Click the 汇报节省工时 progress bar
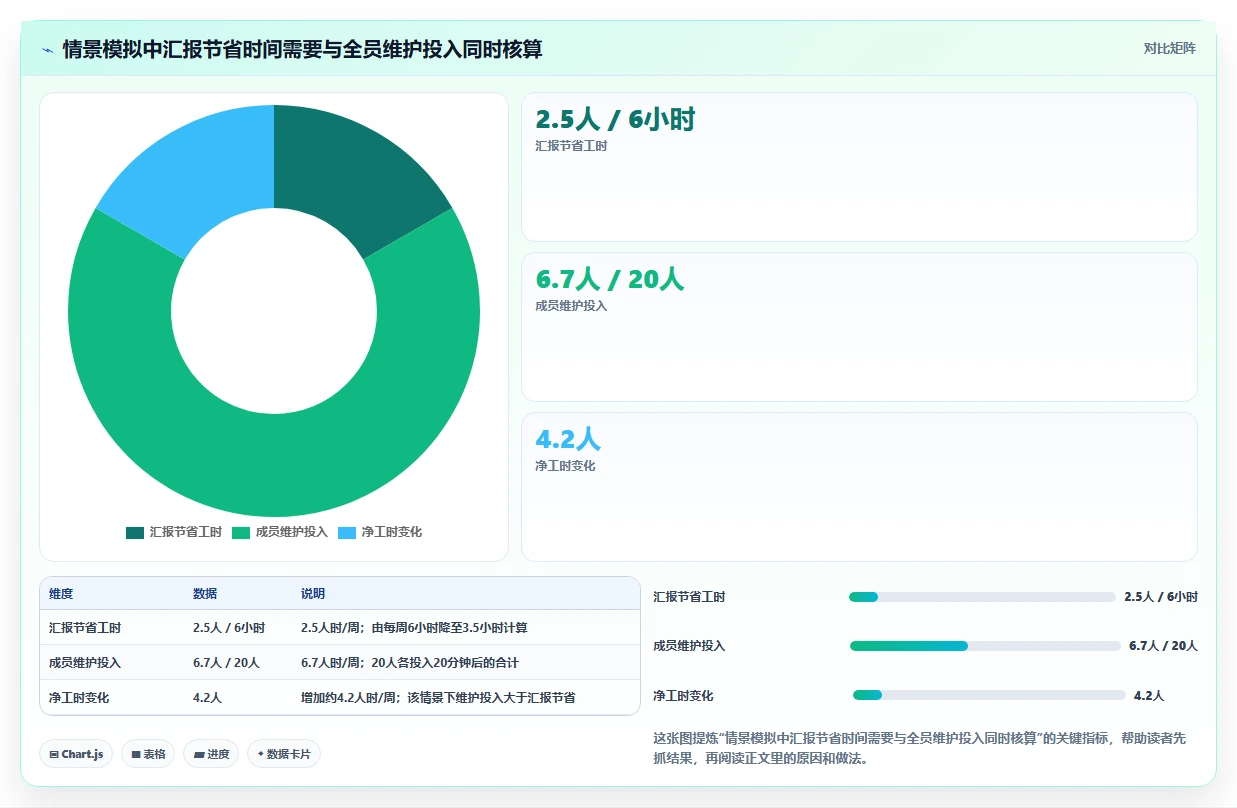Image resolution: width=1237 pixels, height=808 pixels. [x=982, y=597]
